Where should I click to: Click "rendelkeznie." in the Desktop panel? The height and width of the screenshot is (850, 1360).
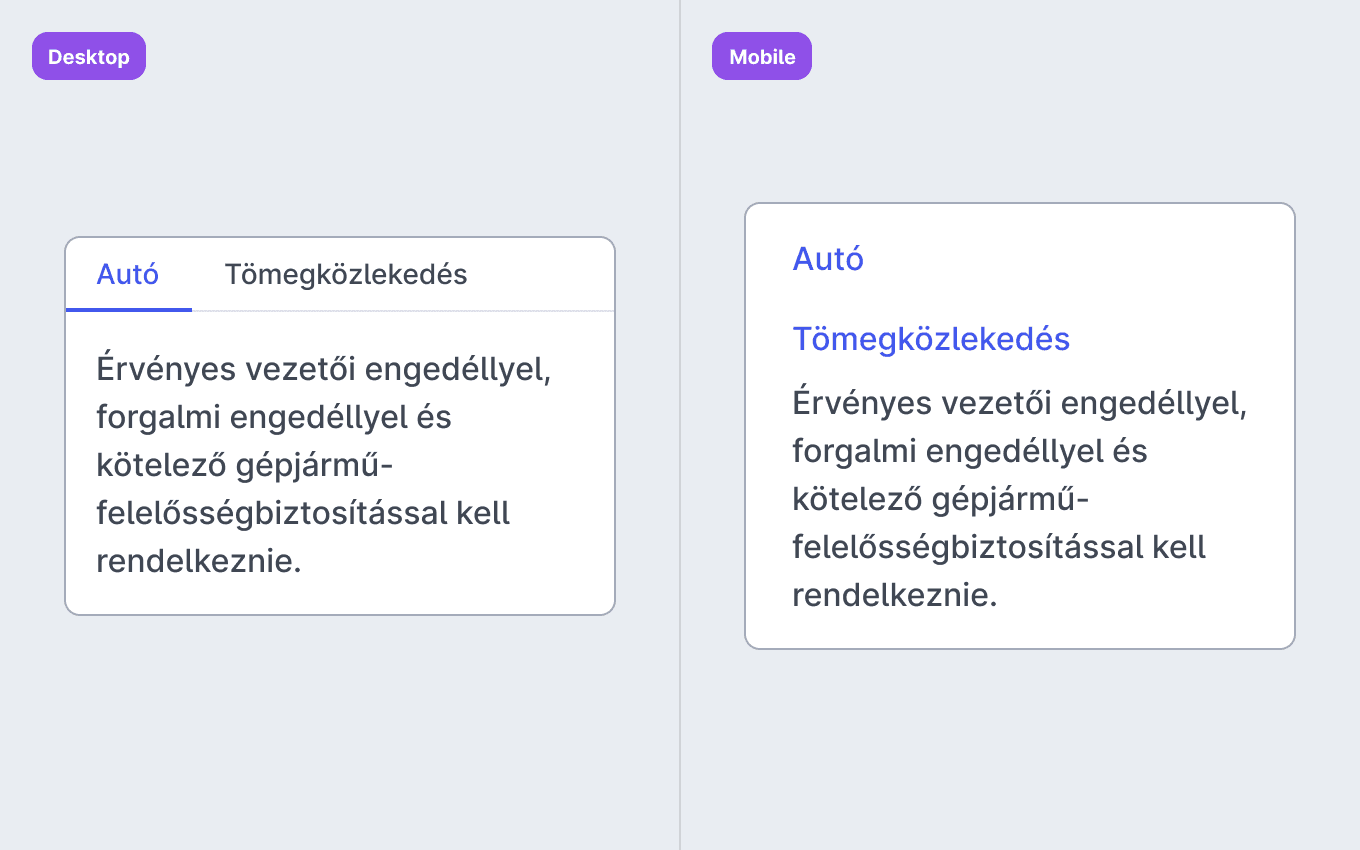click(x=199, y=561)
